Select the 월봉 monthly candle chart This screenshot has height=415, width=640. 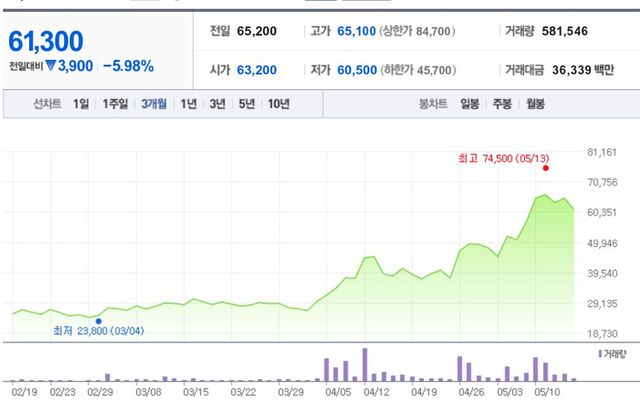tap(535, 104)
